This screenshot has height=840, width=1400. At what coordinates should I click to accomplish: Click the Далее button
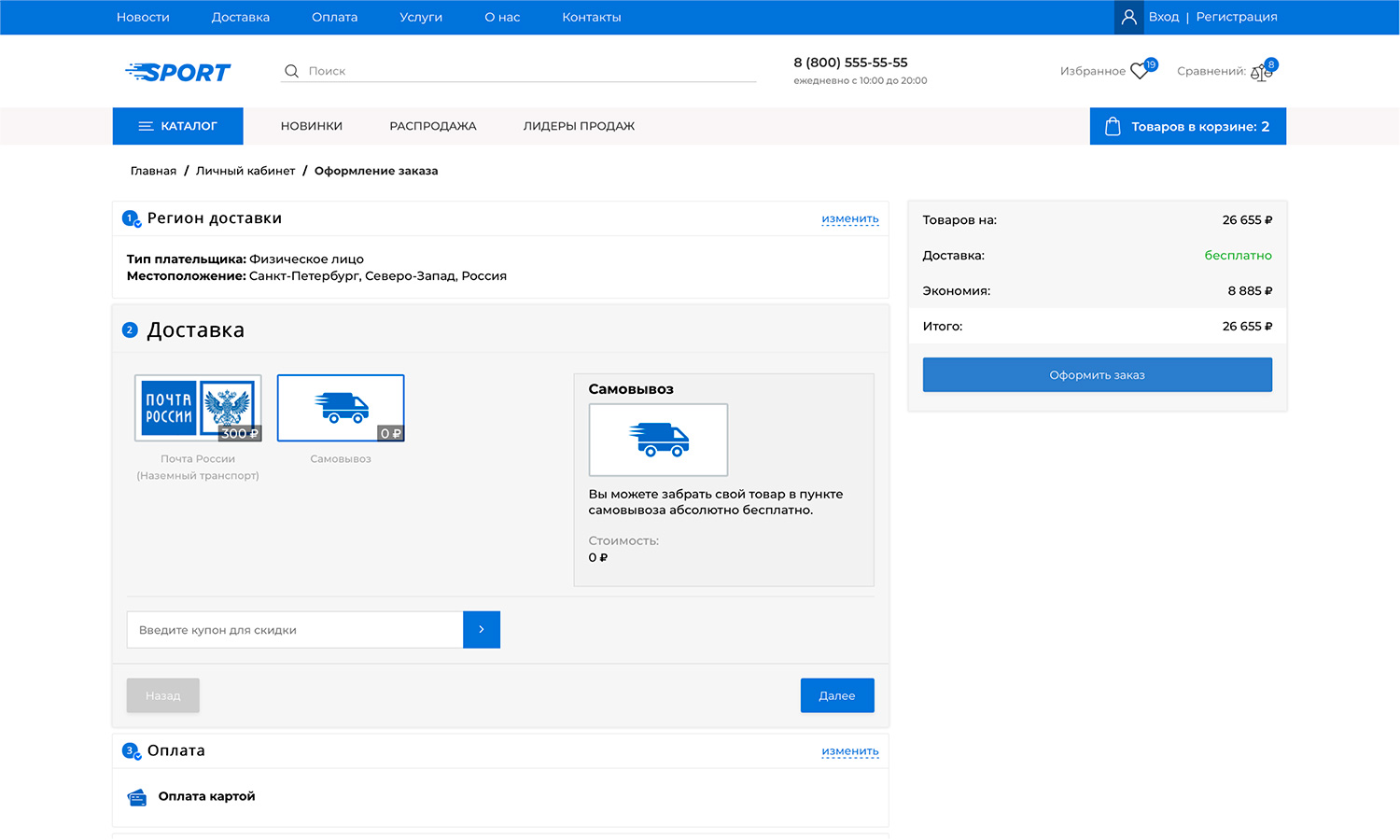[837, 695]
